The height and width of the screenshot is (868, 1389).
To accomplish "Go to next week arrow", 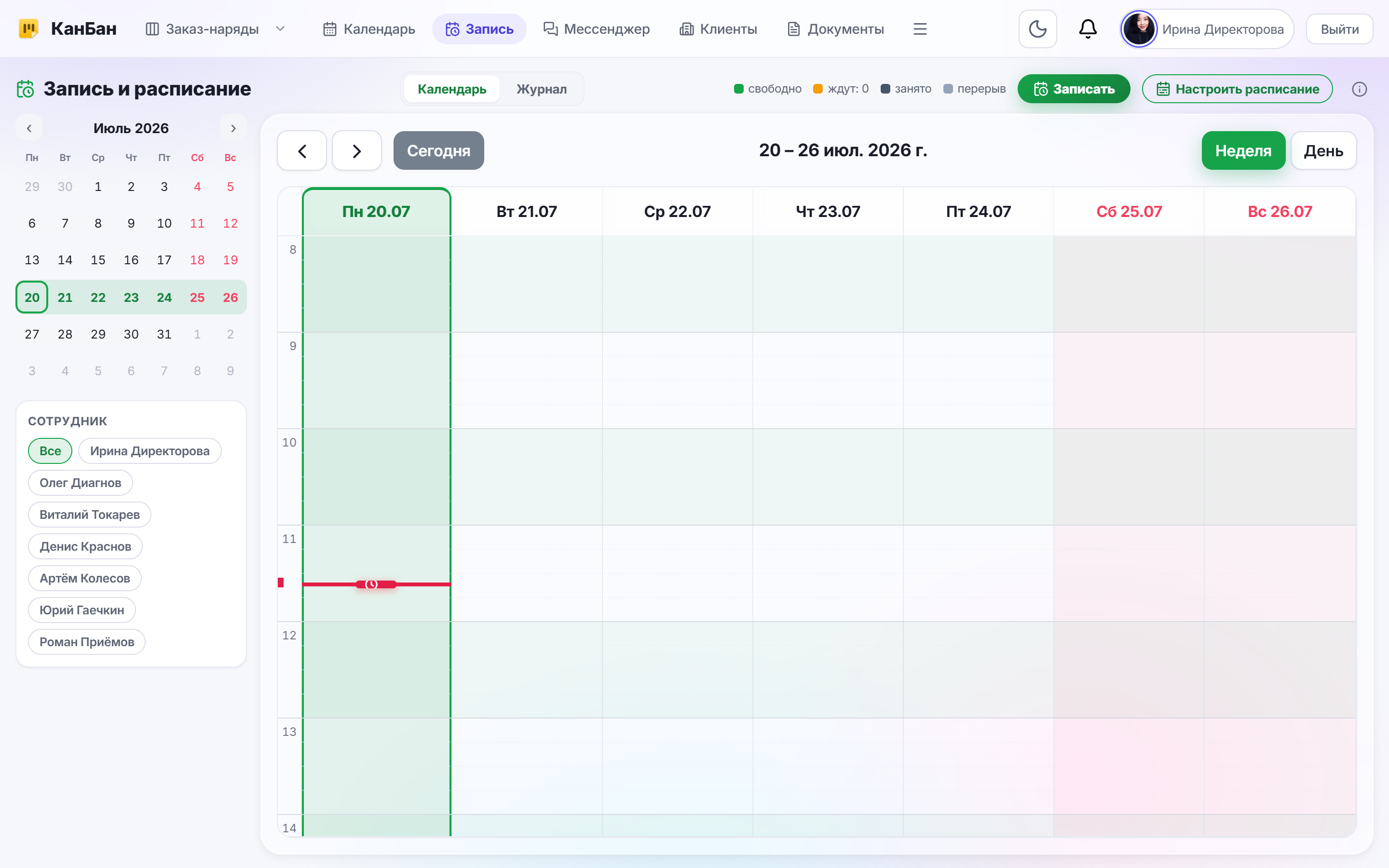I will [356, 150].
